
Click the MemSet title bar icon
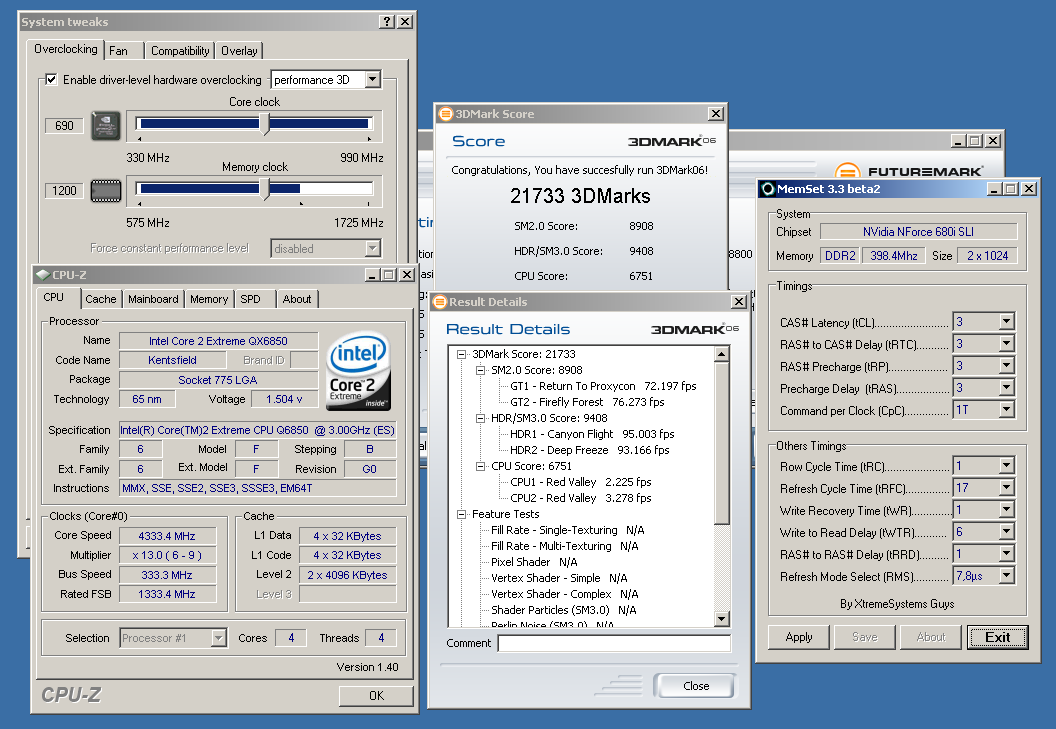click(x=768, y=188)
